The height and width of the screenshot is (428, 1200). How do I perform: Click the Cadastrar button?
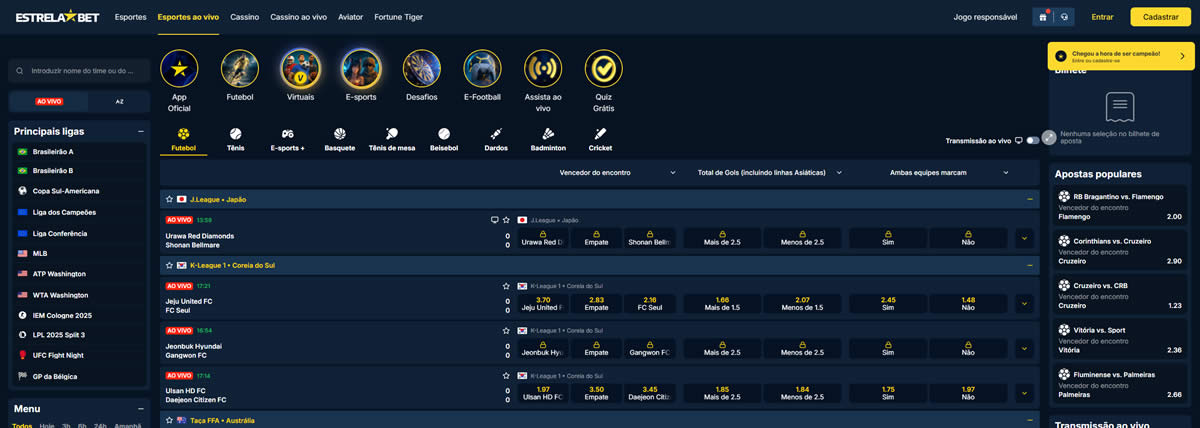point(1161,17)
